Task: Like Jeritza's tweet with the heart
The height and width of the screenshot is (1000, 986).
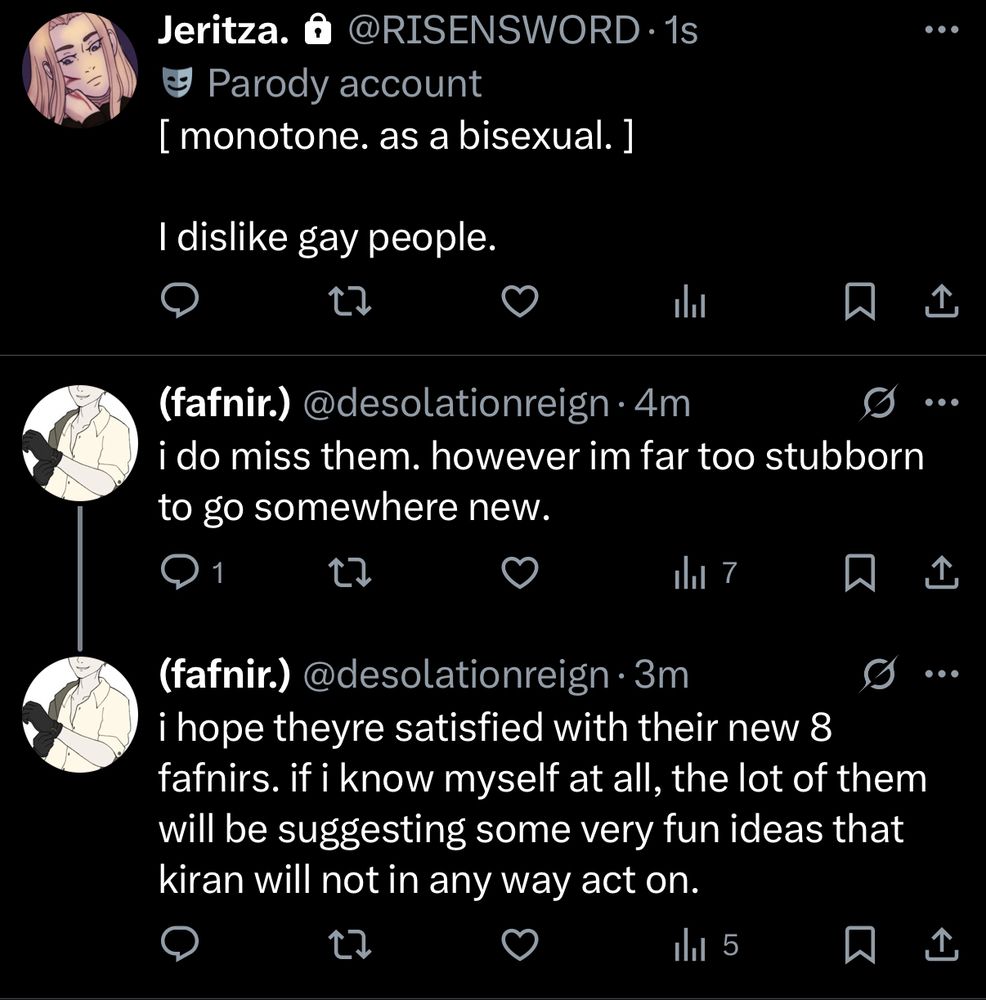Action: (x=519, y=301)
